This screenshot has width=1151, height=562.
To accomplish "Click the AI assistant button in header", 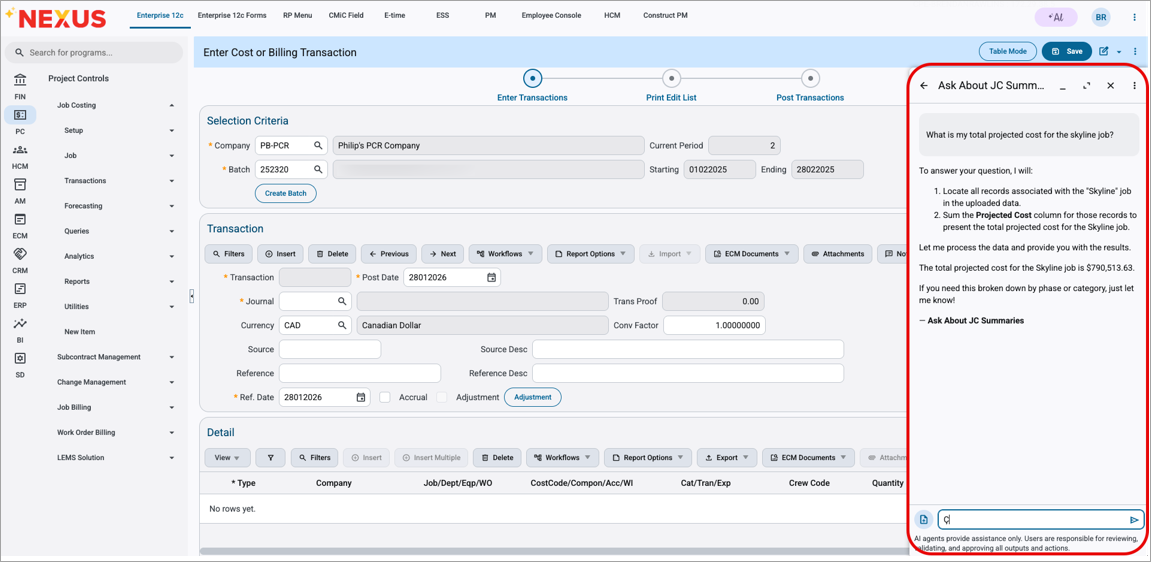I will pyautogui.click(x=1056, y=18).
